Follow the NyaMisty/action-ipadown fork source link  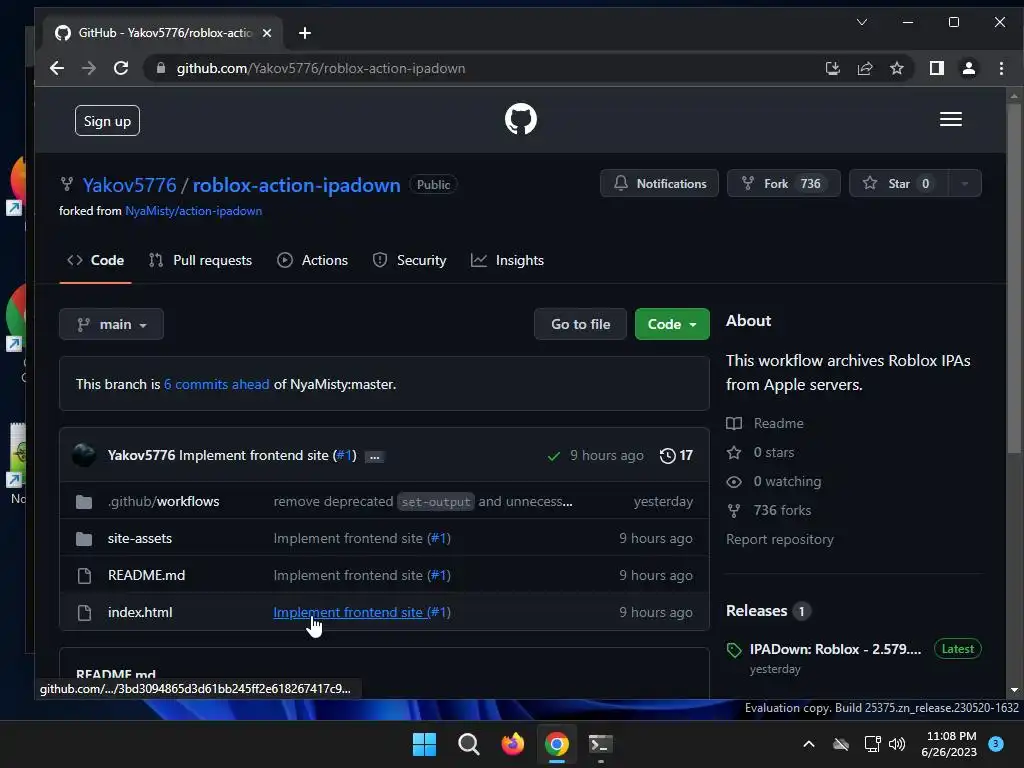tap(193, 211)
